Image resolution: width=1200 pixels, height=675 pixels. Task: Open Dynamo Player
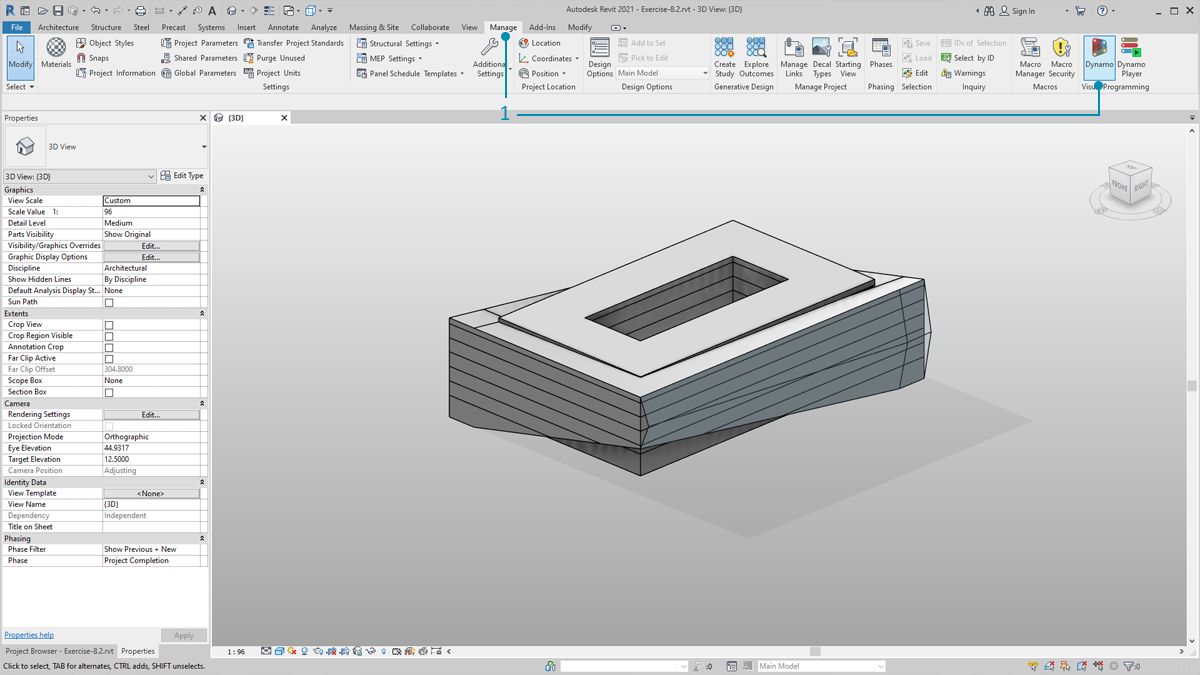pos(1131,56)
